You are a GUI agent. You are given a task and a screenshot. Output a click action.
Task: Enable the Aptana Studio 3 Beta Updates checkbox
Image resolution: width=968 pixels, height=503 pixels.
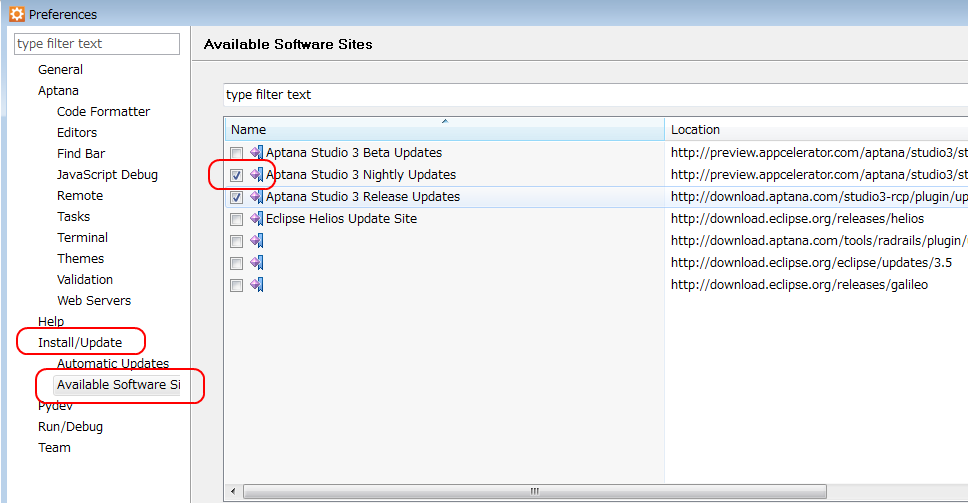[236, 153]
